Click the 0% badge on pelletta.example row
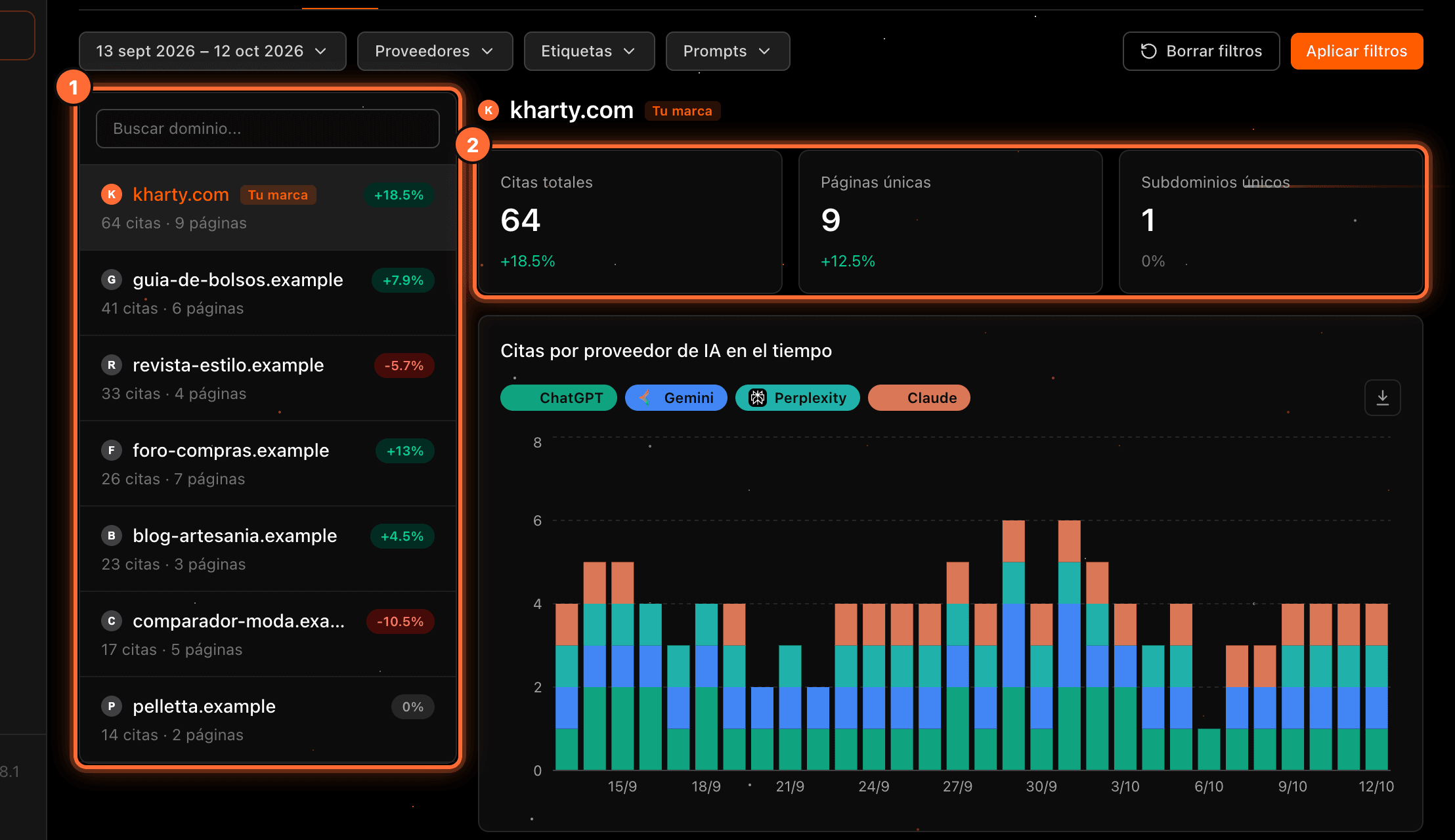The height and width of the screenshot is (840, 1455). [413, 707]
